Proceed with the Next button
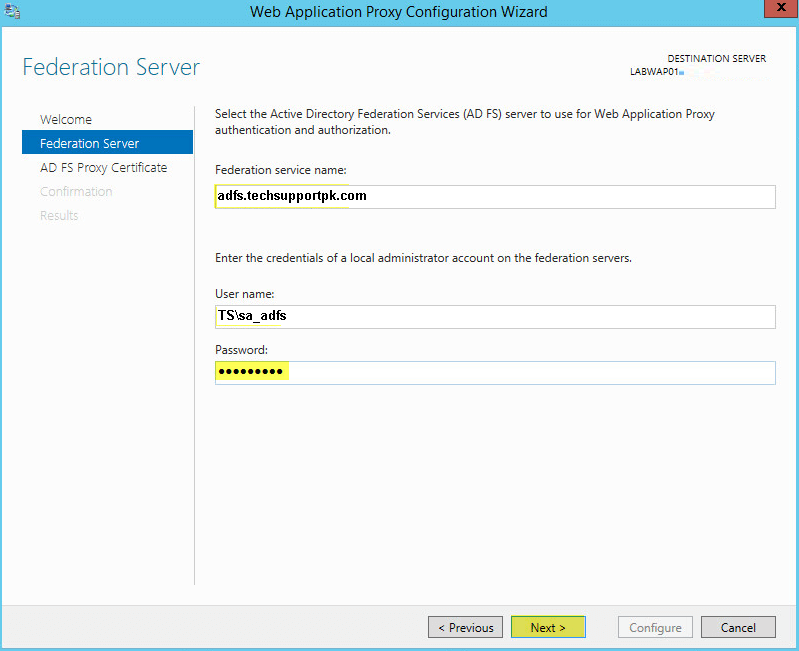Viewport: 799px width, 651px height. (548, 628)
